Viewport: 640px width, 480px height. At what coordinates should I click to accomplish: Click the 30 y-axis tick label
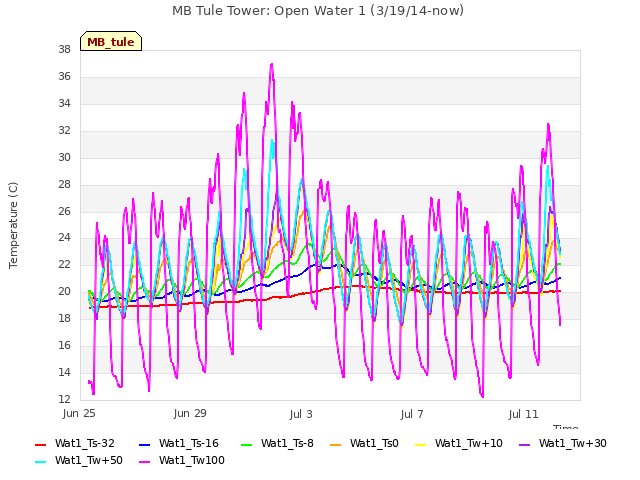pos(64,158)
